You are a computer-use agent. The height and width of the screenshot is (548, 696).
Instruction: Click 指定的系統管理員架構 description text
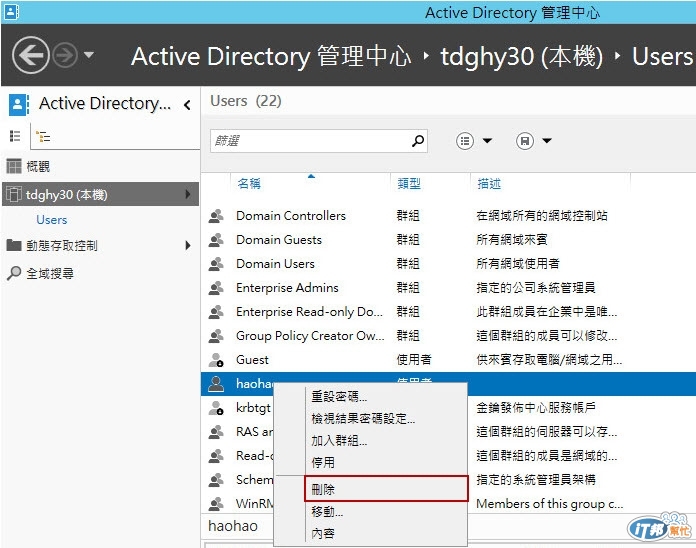(x=536, y=479)
